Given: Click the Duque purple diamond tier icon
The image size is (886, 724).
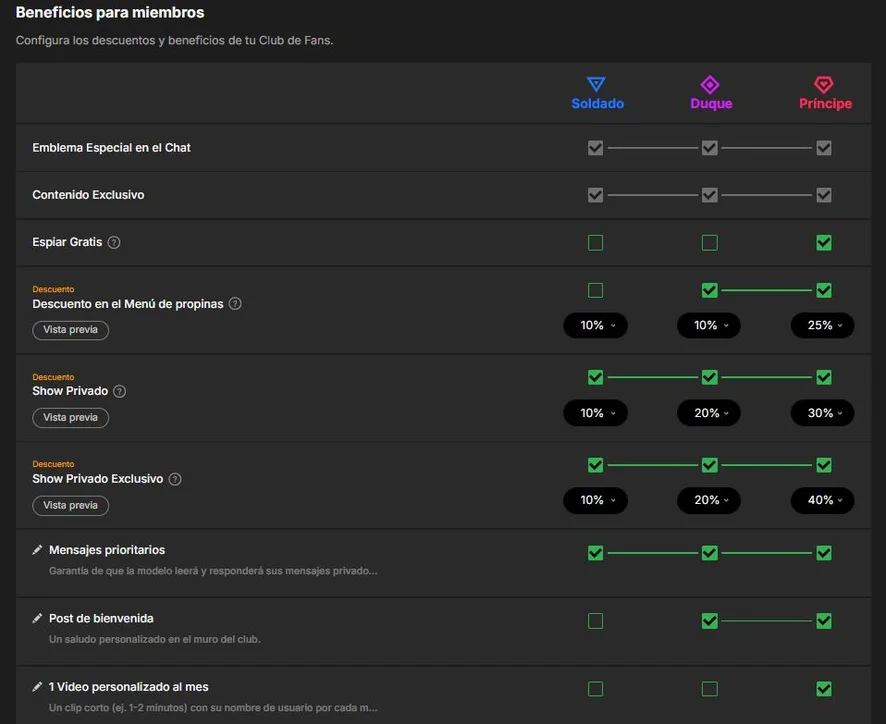Looking at the screenshot, I should pos(710,85).
